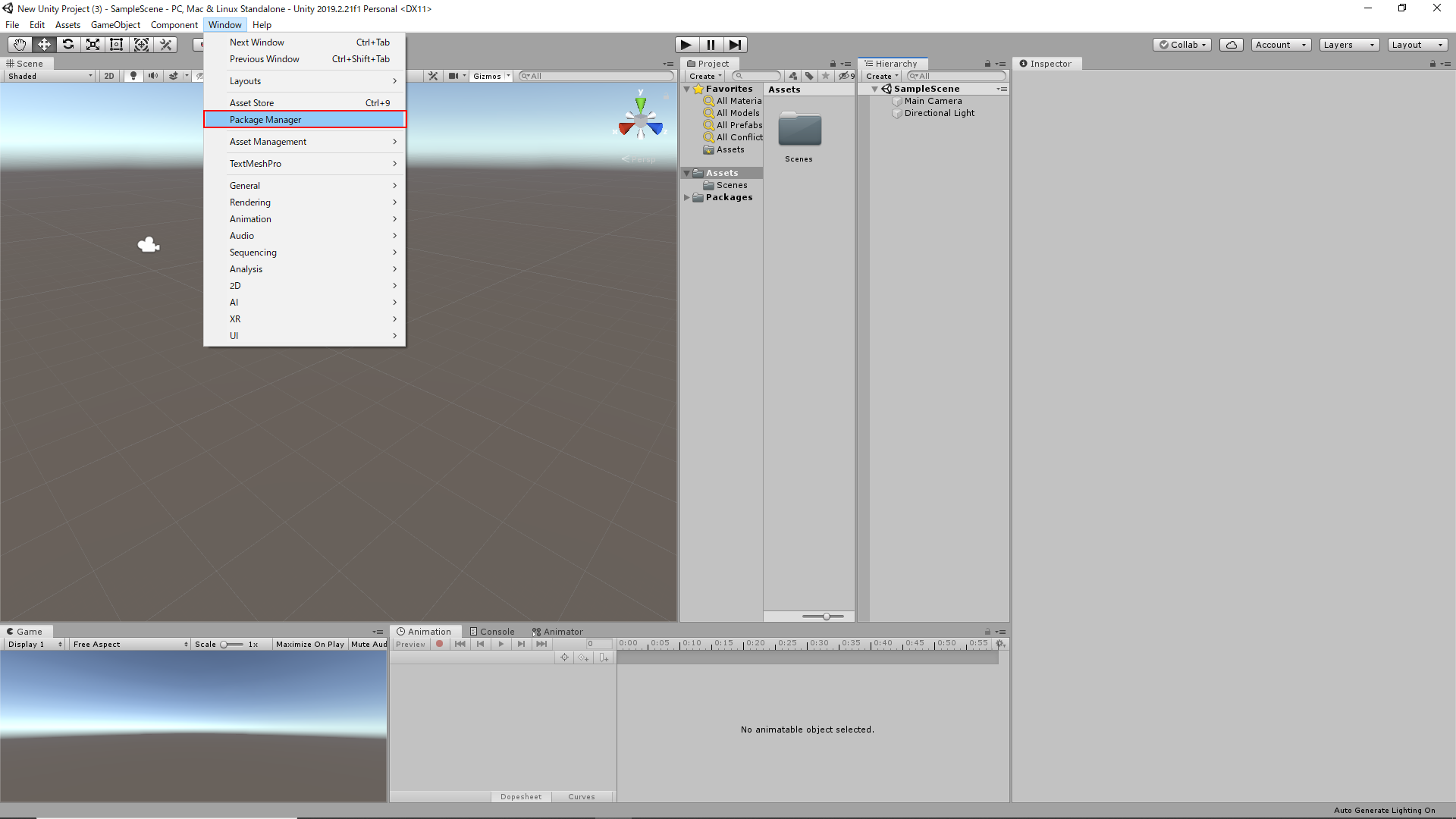Open Free Aspect dropdown in Game
The height and width of the screenshot is (819, 1456).
130,644
